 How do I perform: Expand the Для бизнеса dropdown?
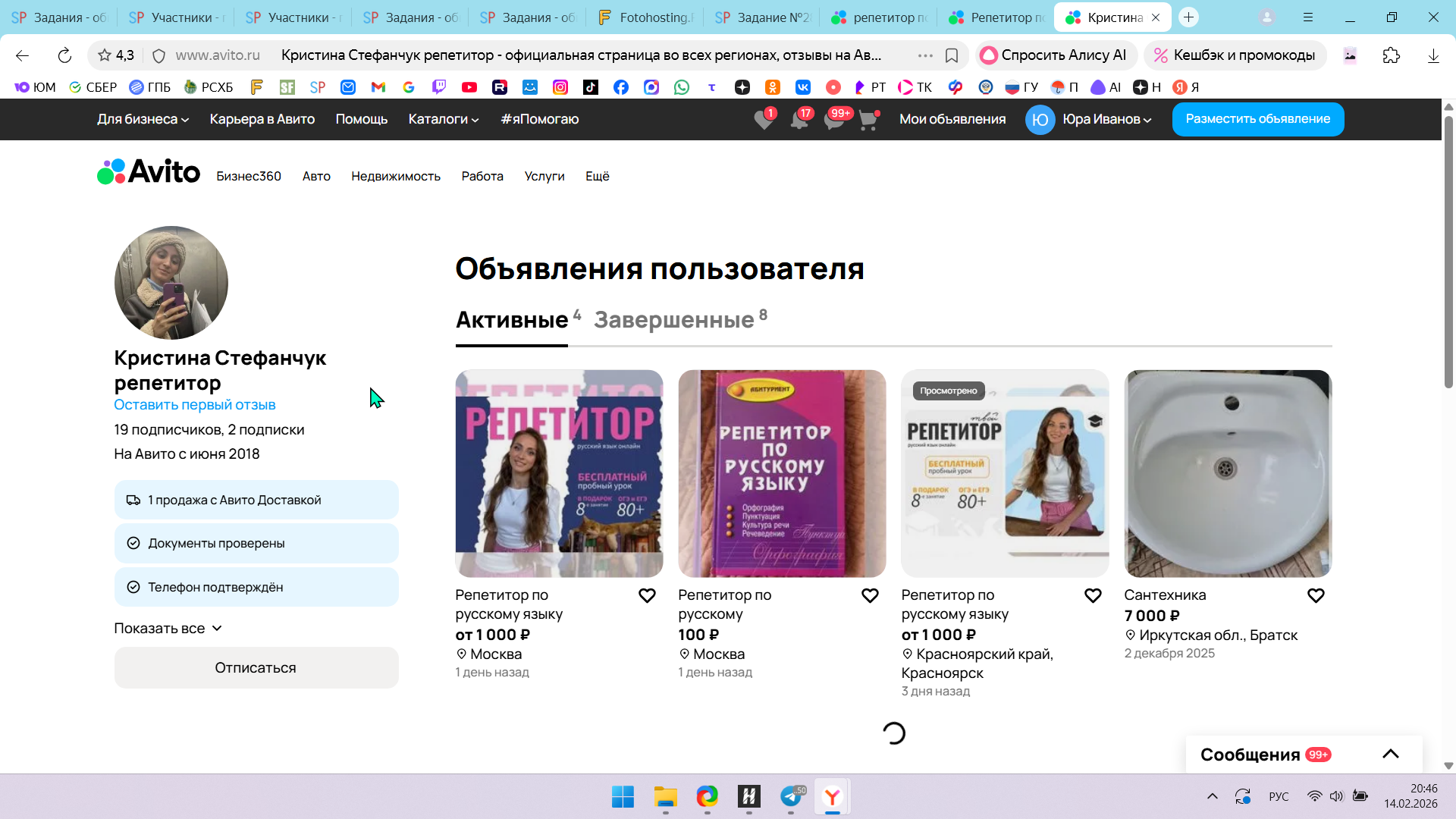143,119
